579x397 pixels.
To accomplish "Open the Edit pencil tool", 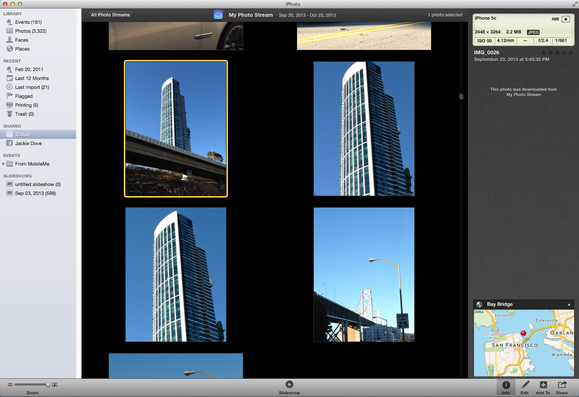I will pyautogui.click(x=525, y=387).
